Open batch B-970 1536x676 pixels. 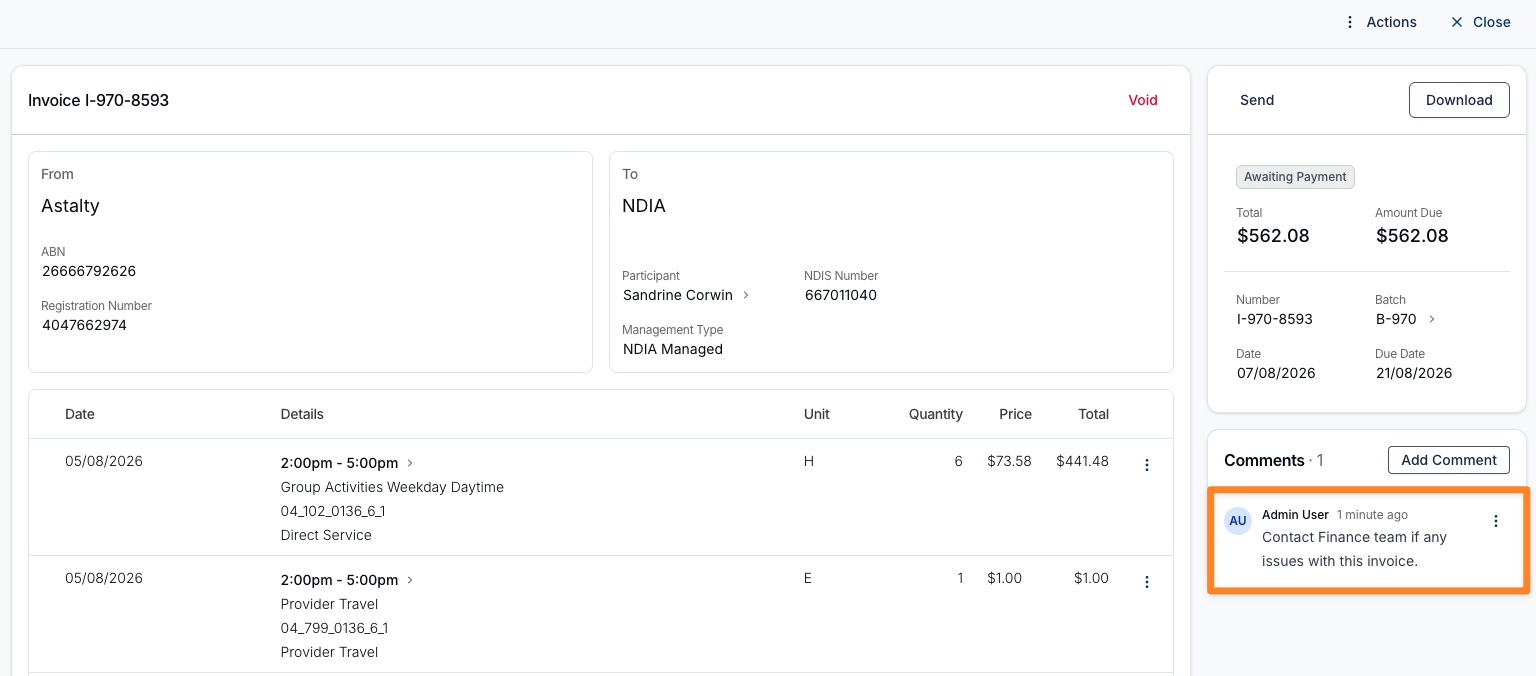1396,319
